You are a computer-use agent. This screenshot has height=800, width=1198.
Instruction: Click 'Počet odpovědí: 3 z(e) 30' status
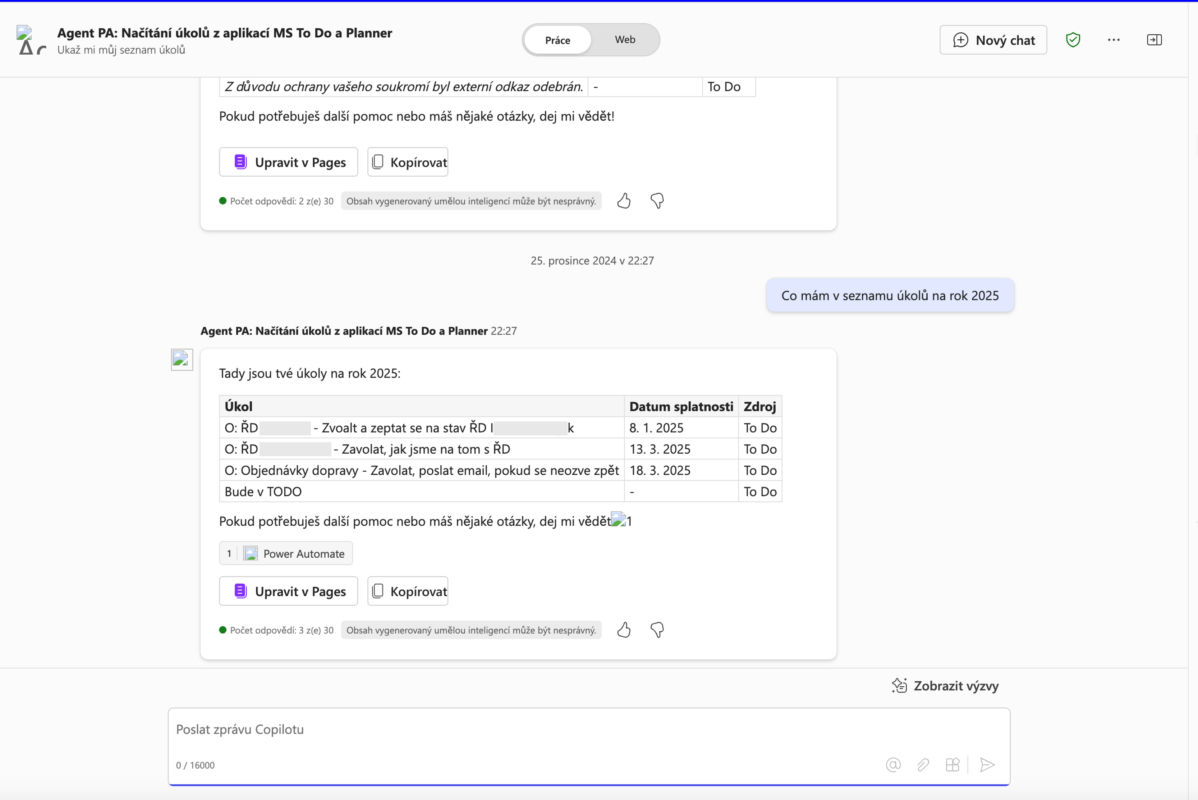coord(277,630)
